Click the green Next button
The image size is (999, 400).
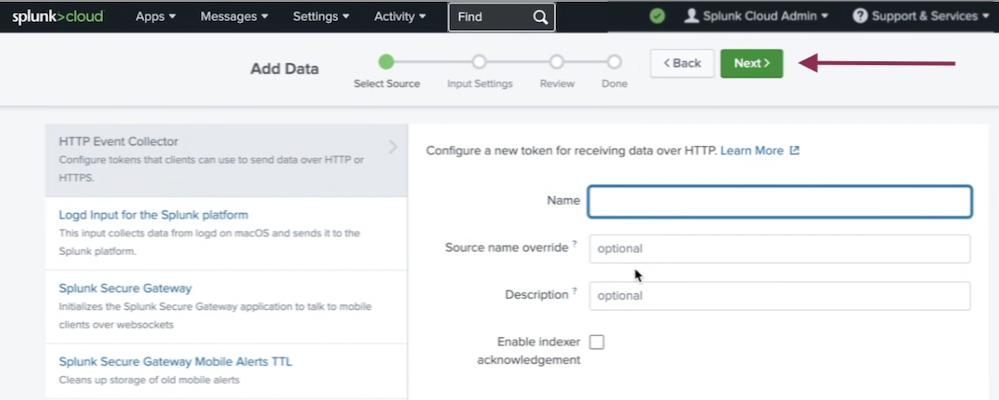752,63
